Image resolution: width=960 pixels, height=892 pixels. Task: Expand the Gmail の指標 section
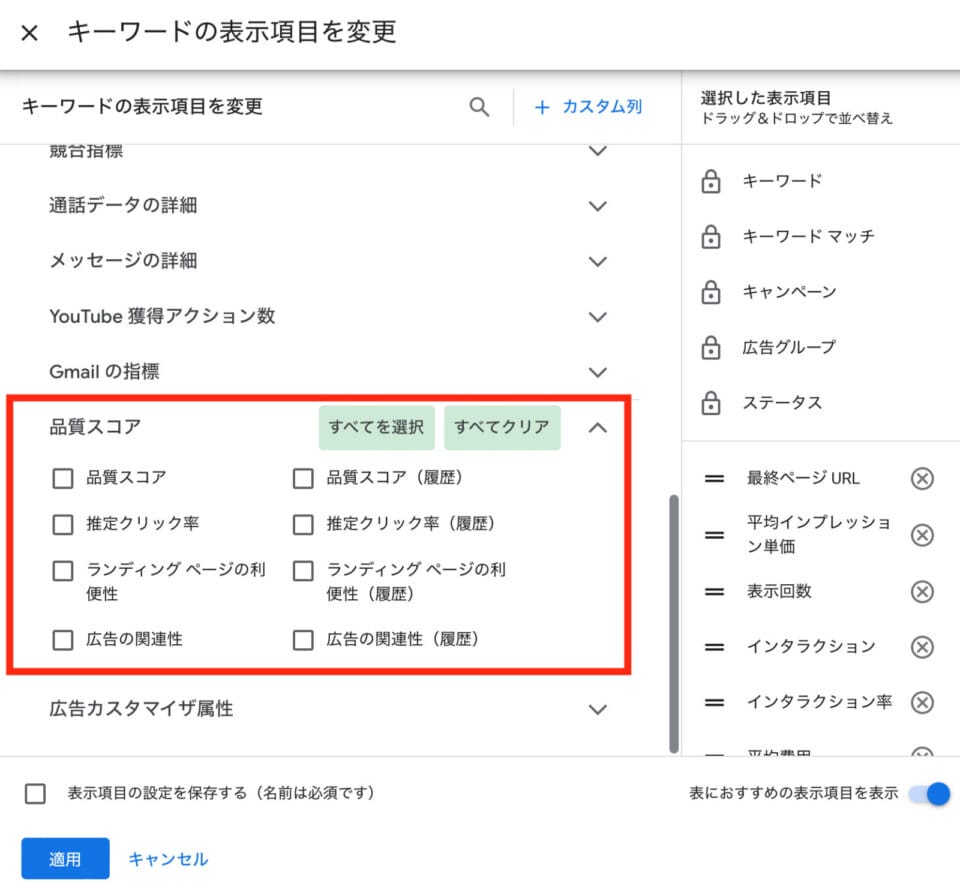(598, 372)
